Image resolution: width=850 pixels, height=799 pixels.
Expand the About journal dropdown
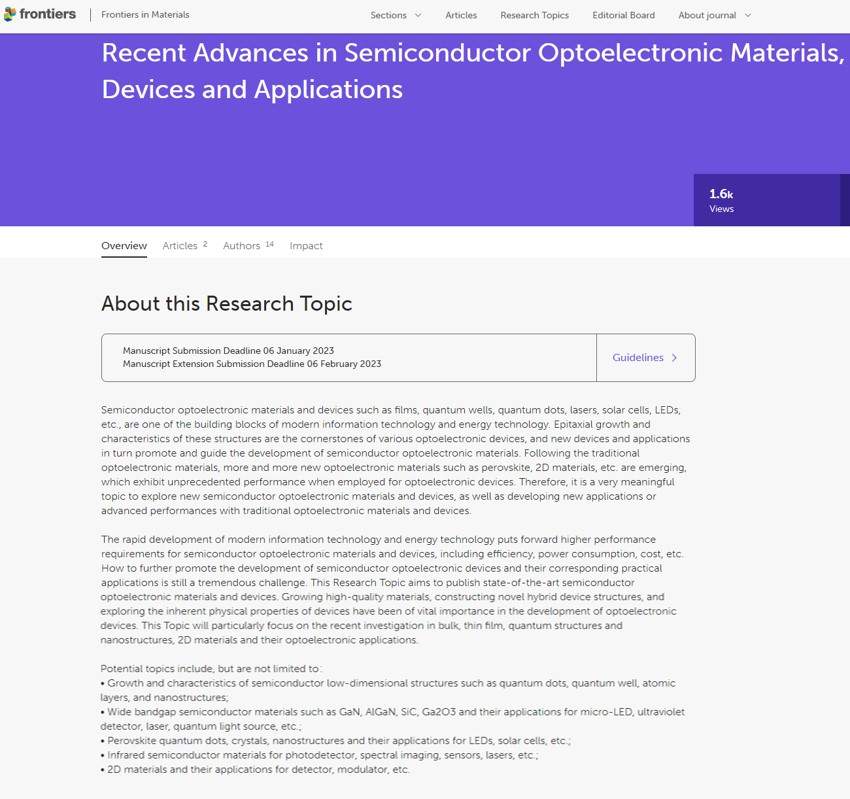tap(714, 16)
